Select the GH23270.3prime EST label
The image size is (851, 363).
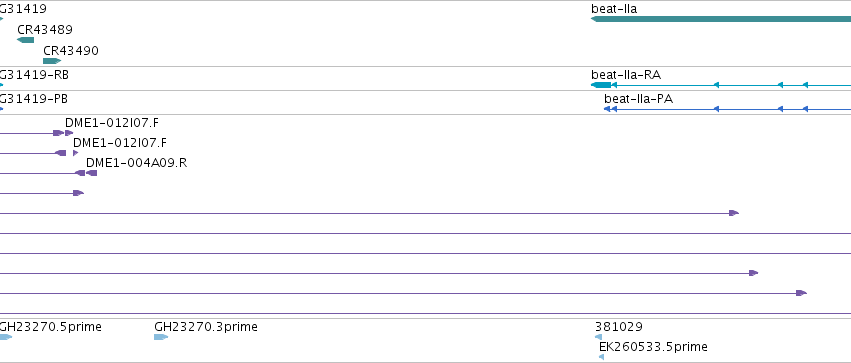click(206, 327)
